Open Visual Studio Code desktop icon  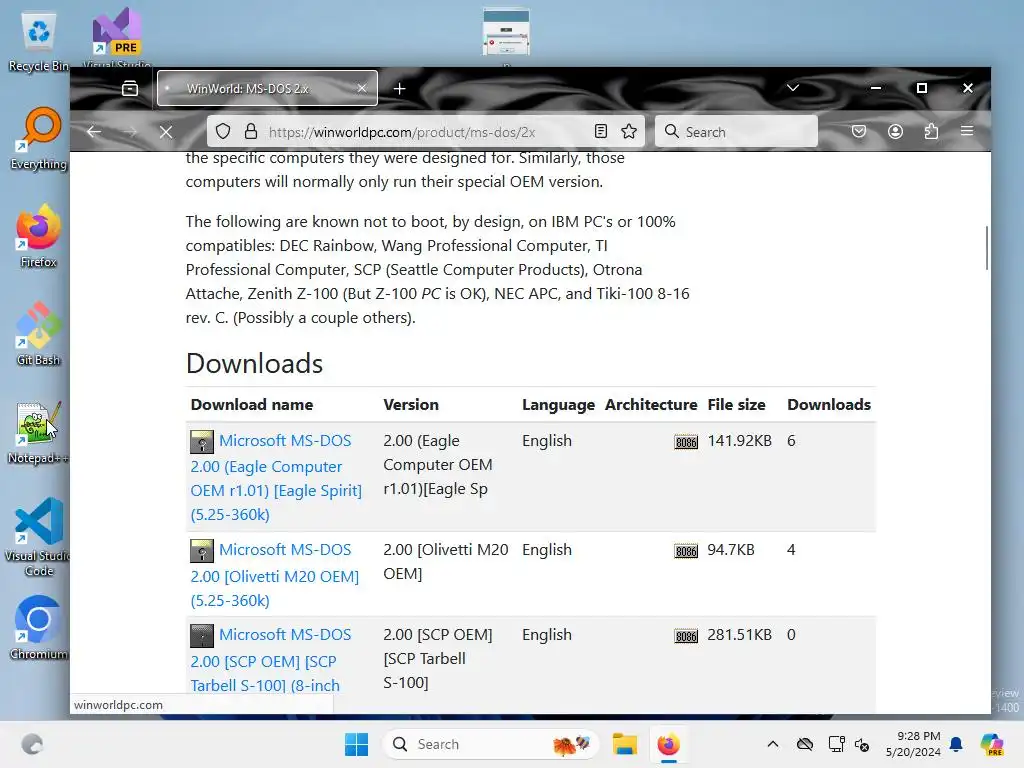click(x=39, y=537)
